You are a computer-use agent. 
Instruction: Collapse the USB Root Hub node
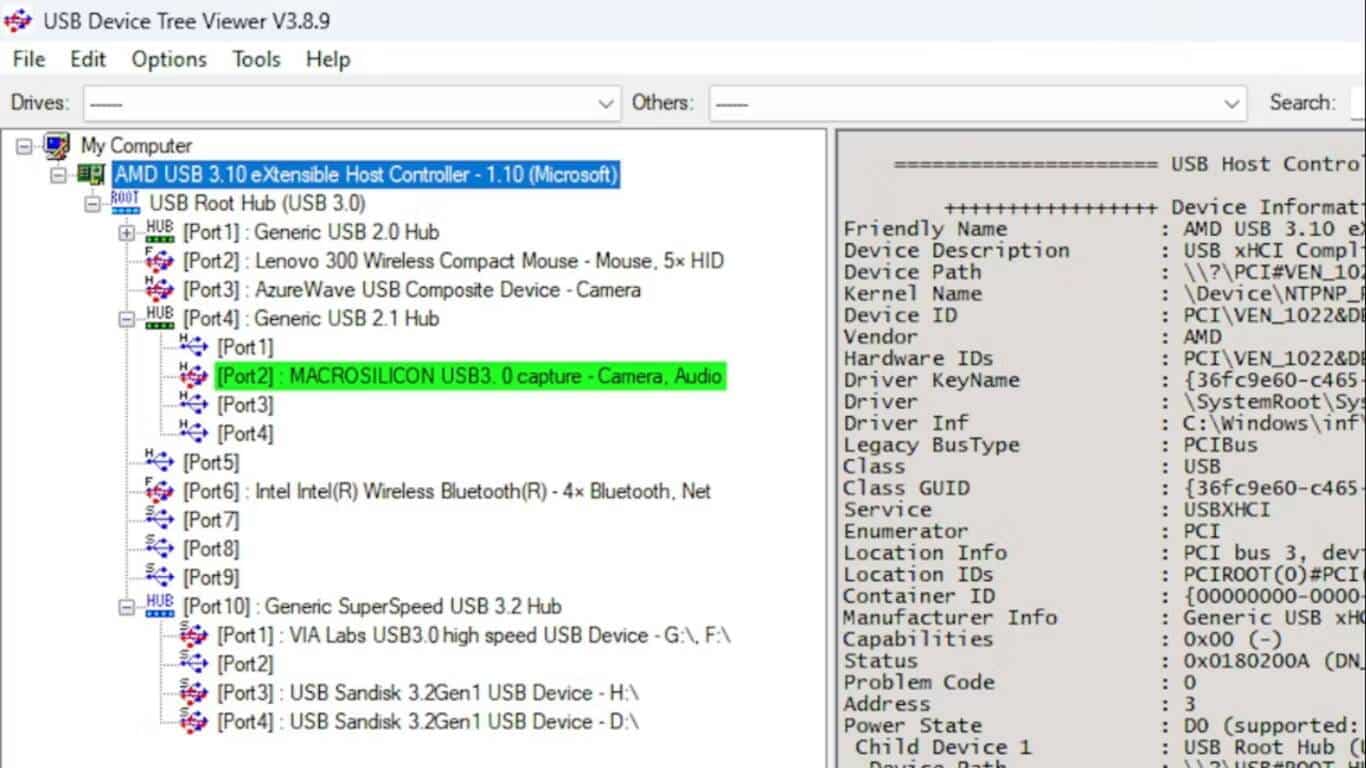coord(94,203)
